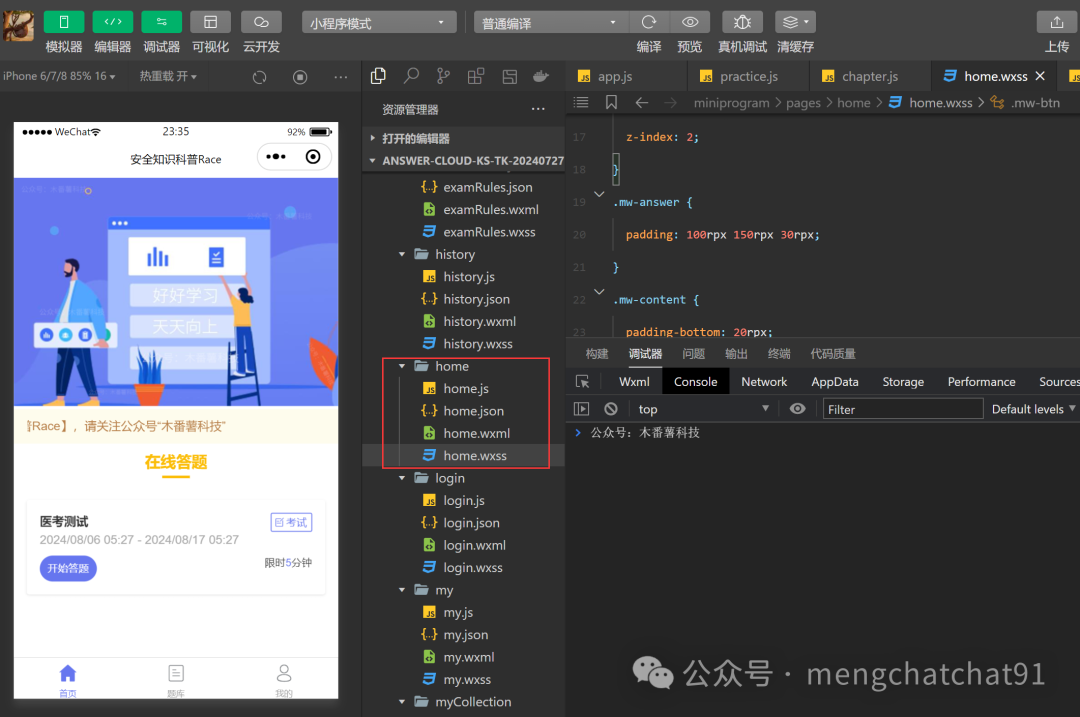Click the real-device debug (真机调试) icon
The height and width of the screenshot is (717, 1080).
(x=742, y=22)
